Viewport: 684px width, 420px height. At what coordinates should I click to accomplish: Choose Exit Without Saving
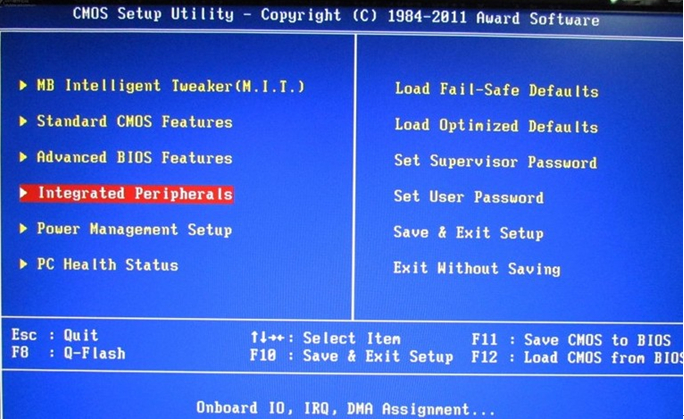477,268
